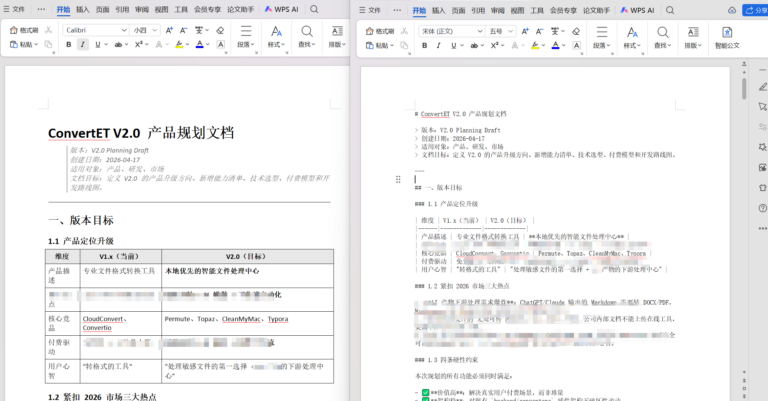The image size is (768, 401).
Task: Click Format Painter (格式刷) in left window
Action: tap(24, 30)
